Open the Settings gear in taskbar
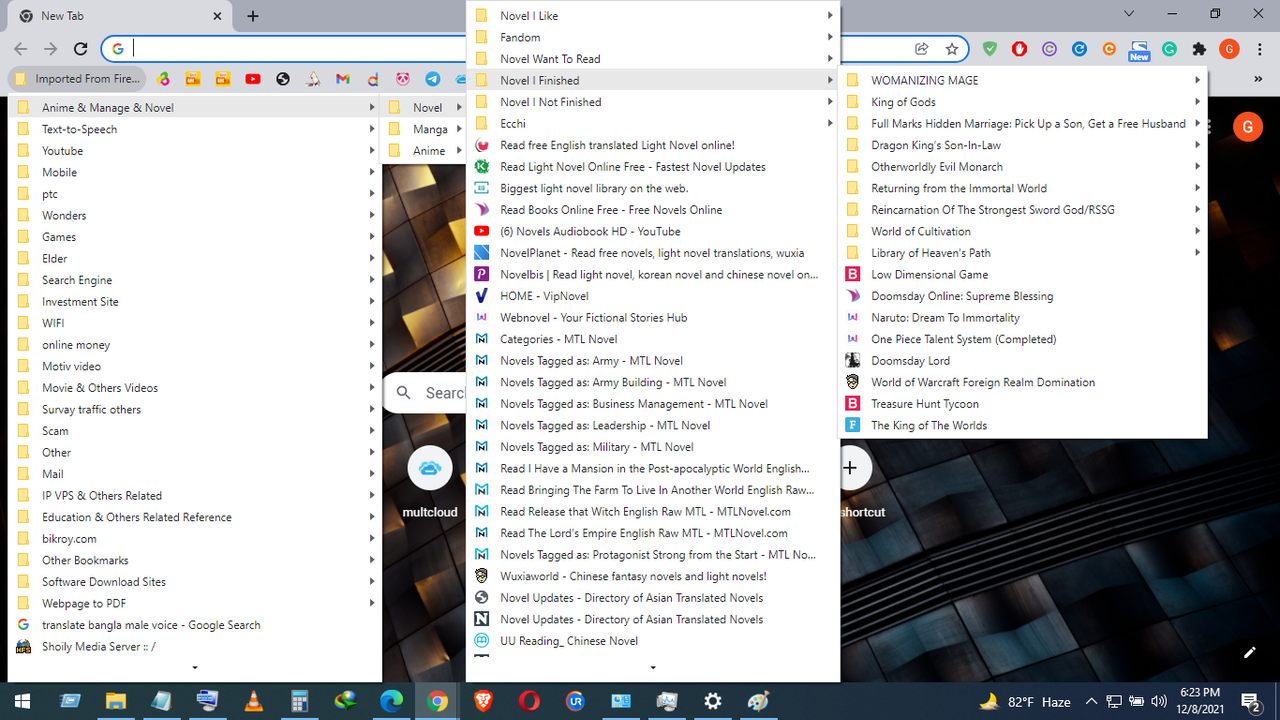This screenshot has width=1280, height=720. pyautogui.click(x=713, y=701)
